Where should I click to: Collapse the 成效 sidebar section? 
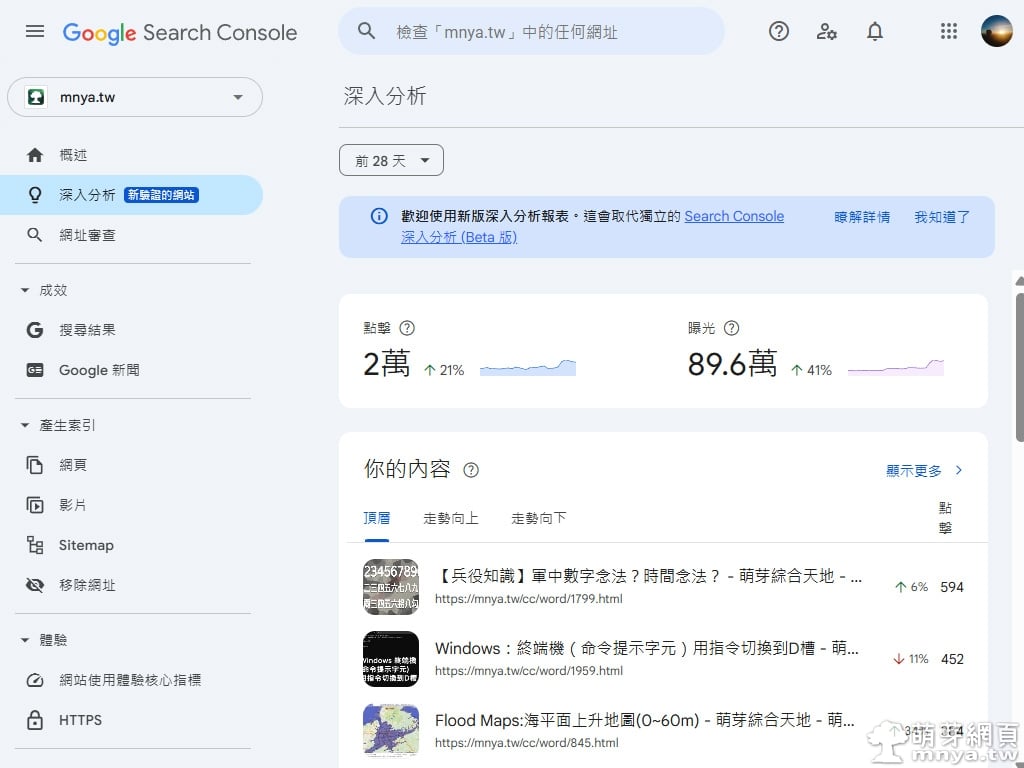[26, 290]
